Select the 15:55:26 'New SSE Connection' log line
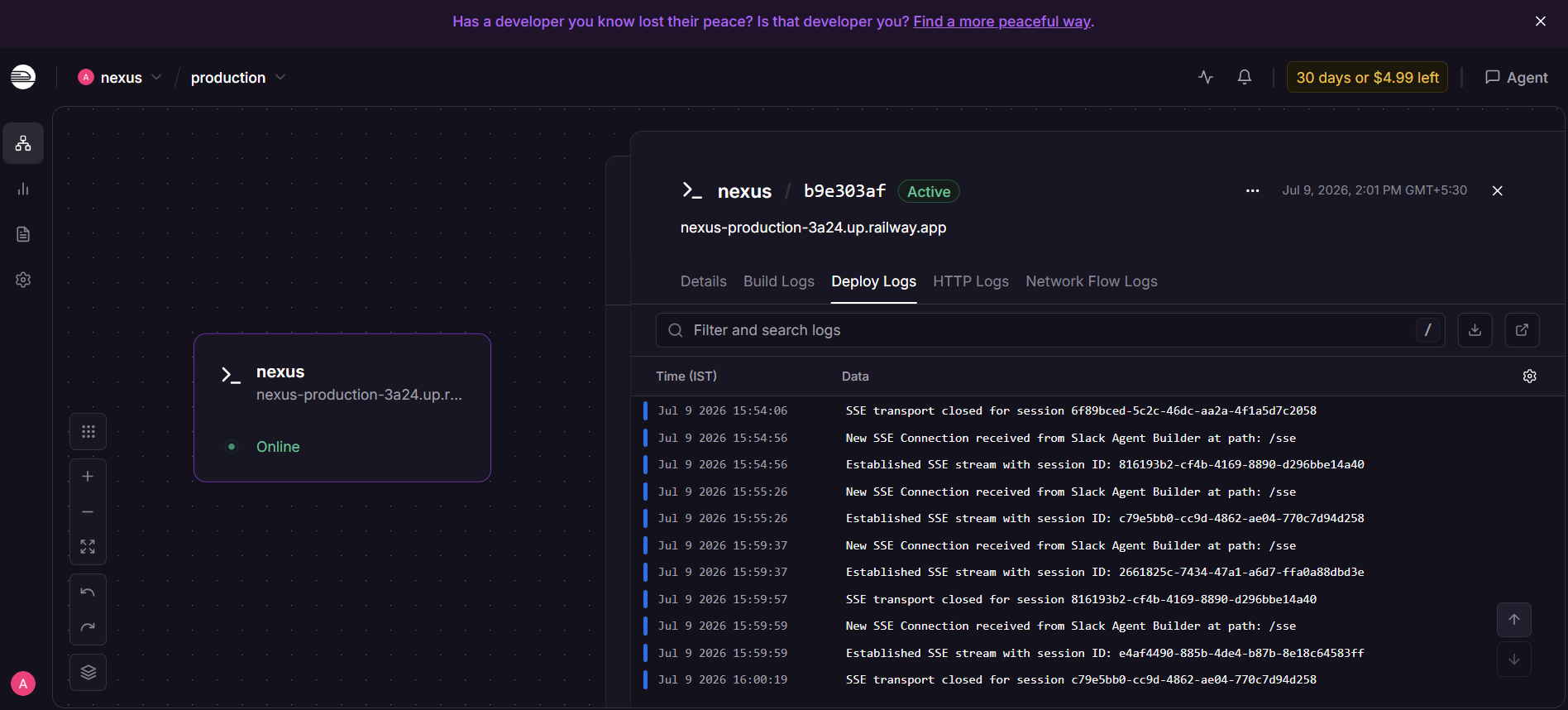Image resolution: width=1568 pixels, height=710 pixels. pos(1097,492)
